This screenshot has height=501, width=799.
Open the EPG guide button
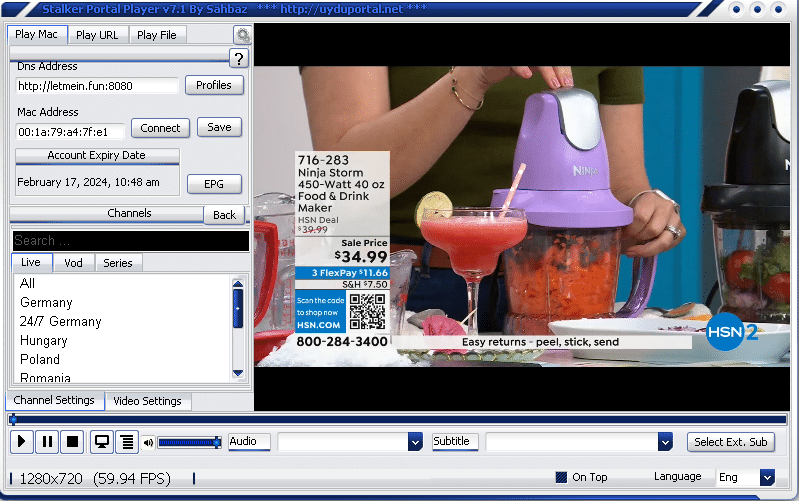(214, 184)
